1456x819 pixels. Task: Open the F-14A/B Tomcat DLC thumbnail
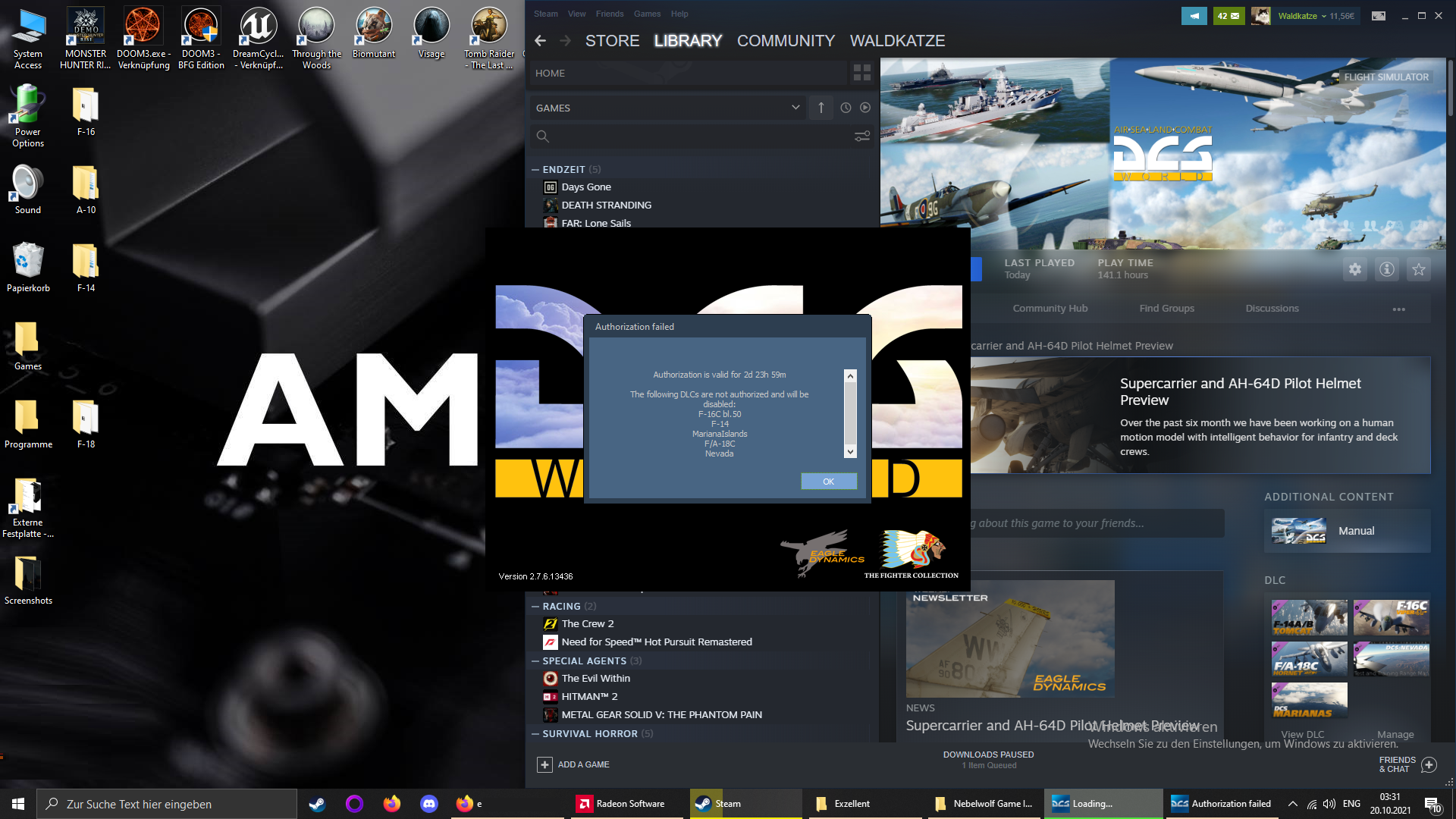pyautogui.click(x=1310, y=617)
